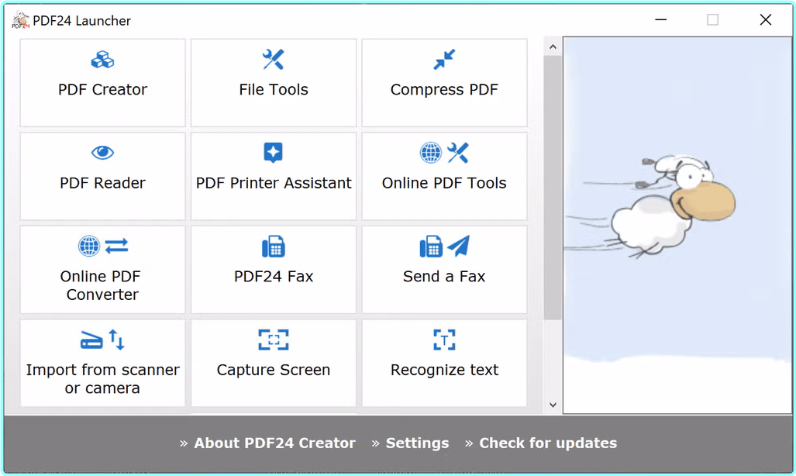Click the Capture Screen frame icon
This screenshot has width=796, height=476.
pyautogui.click(x=273, y=340)
